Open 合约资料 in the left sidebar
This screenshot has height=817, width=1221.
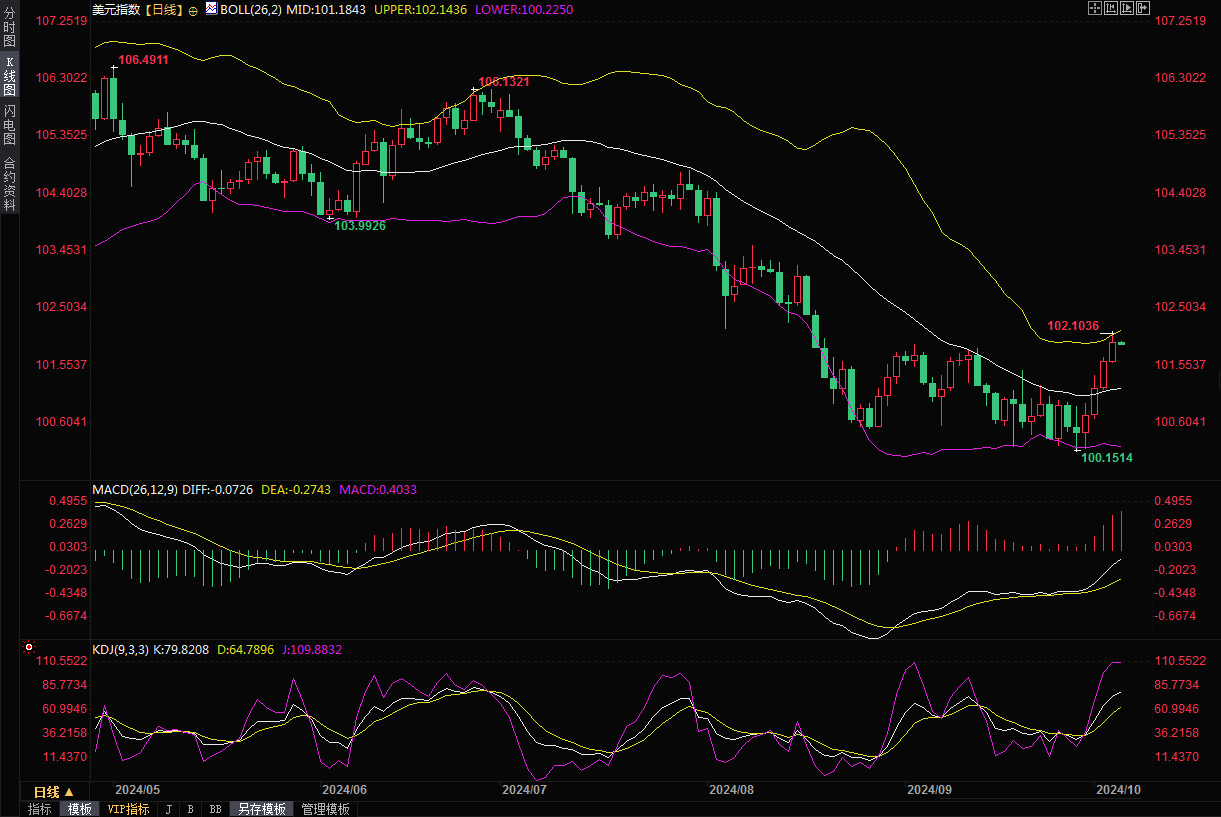tap(9, 184)
